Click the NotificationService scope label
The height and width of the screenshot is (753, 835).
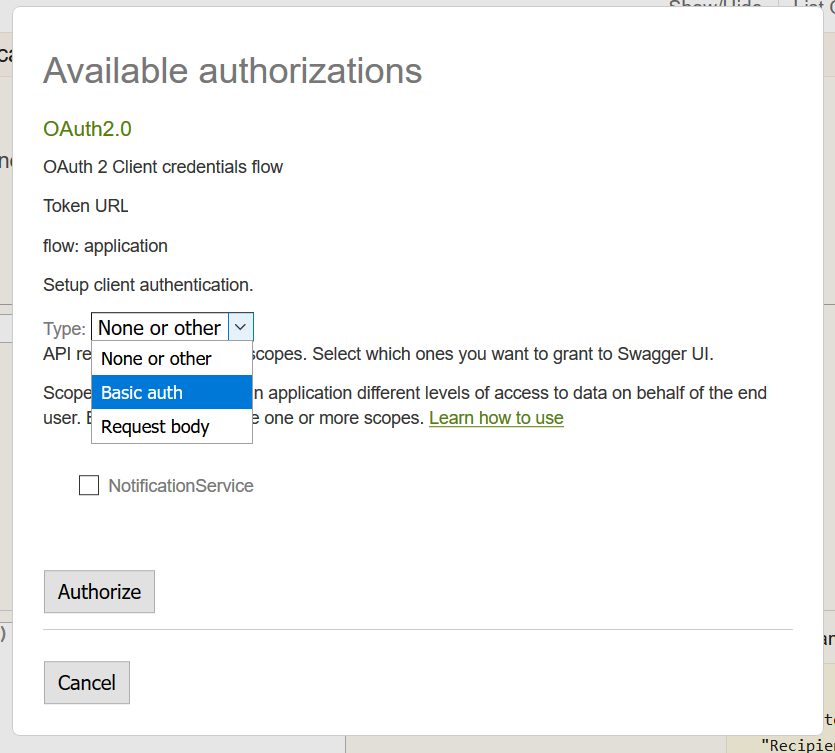181,486
